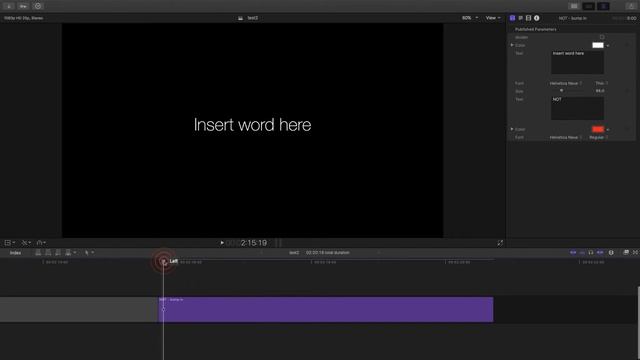Toggle full screen viewer icon
Viewport: 640px width, 360px height.
pos(500,243)
